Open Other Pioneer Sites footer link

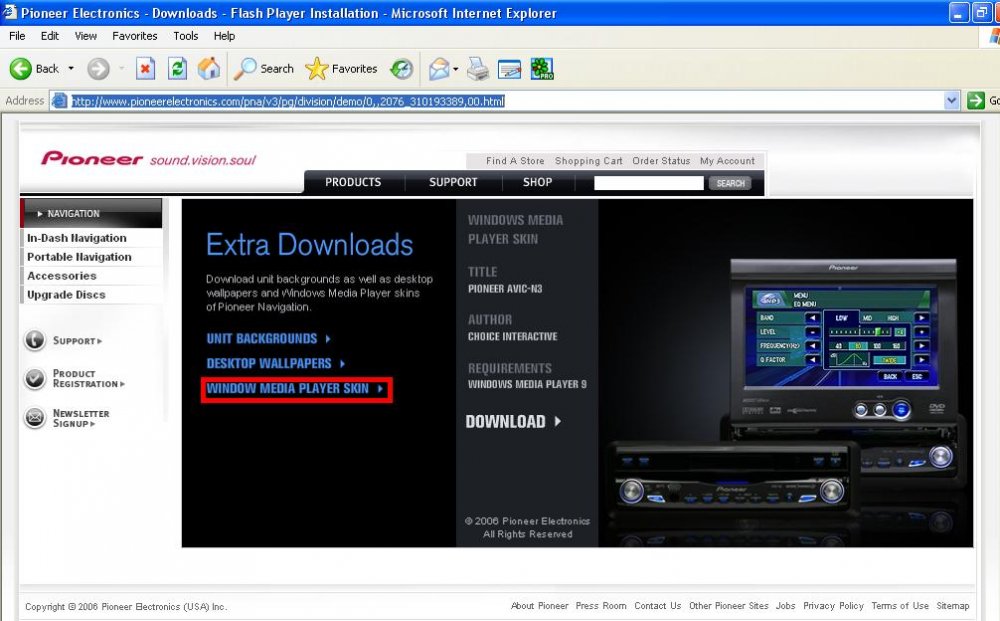[728, 606]
